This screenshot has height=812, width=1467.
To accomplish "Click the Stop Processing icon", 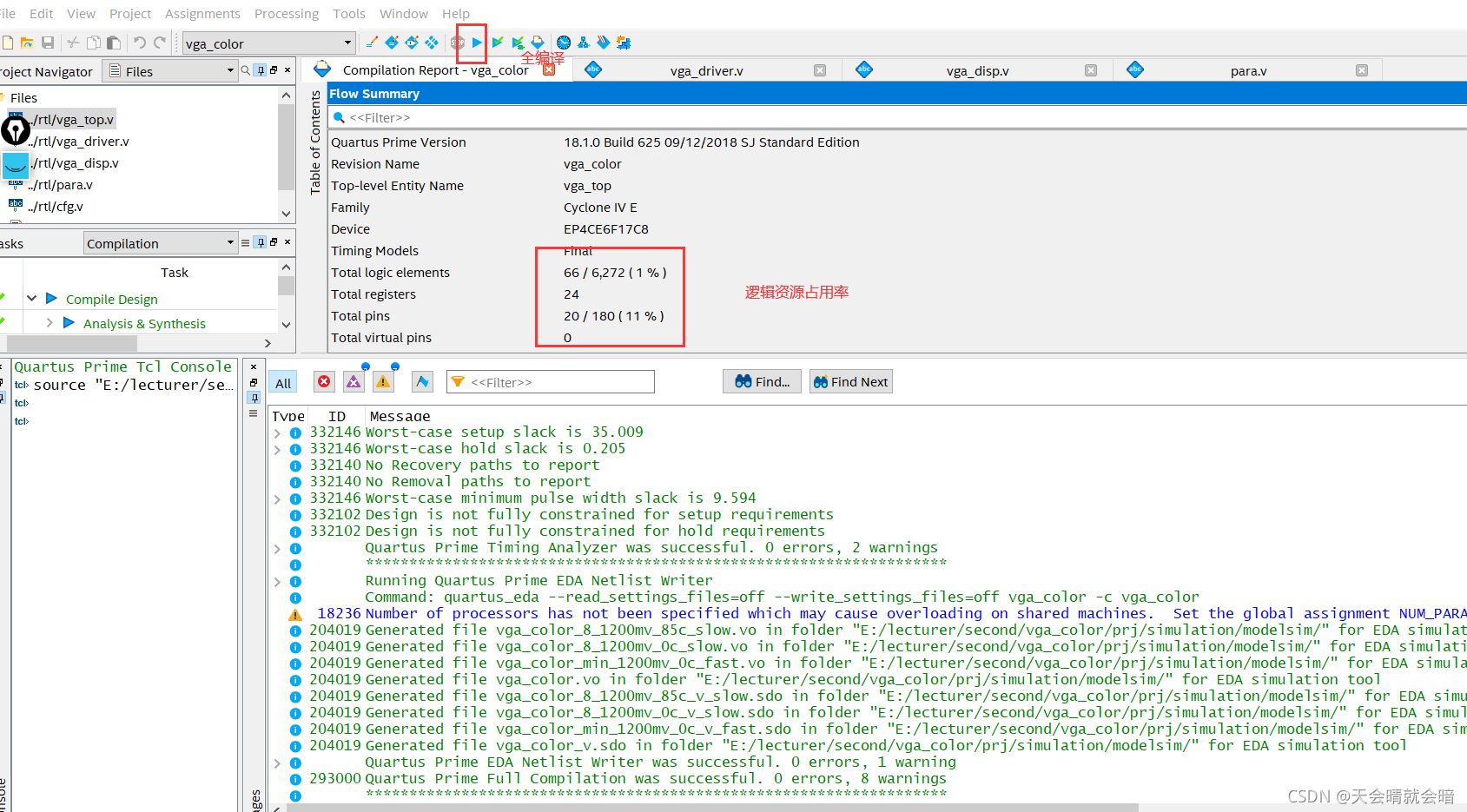I will 458,43.
